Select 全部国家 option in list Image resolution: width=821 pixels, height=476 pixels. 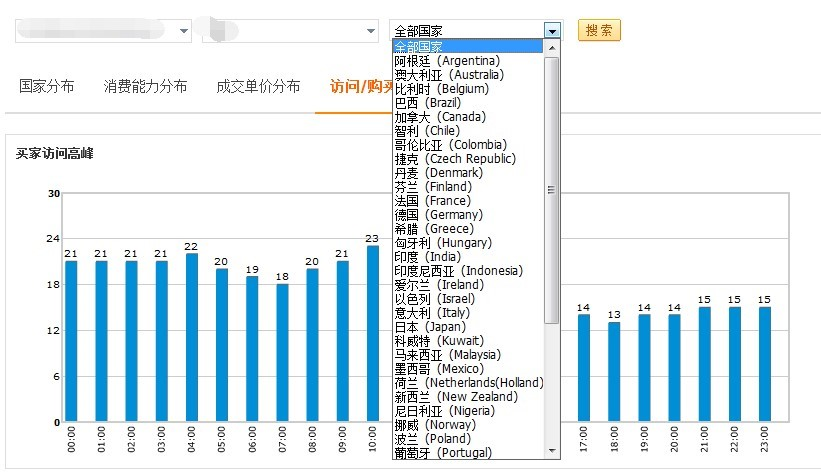468,47
